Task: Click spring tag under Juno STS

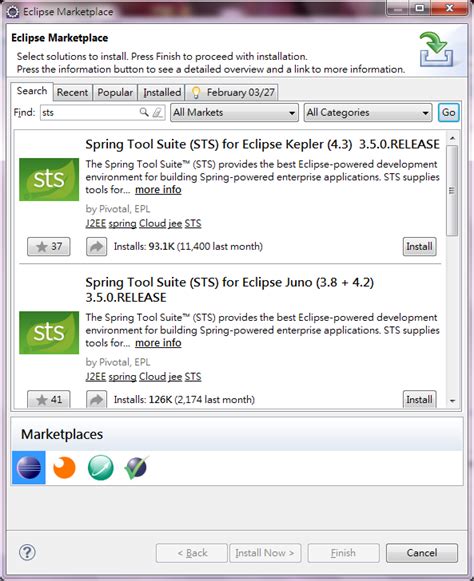Action: click(122, 377)
